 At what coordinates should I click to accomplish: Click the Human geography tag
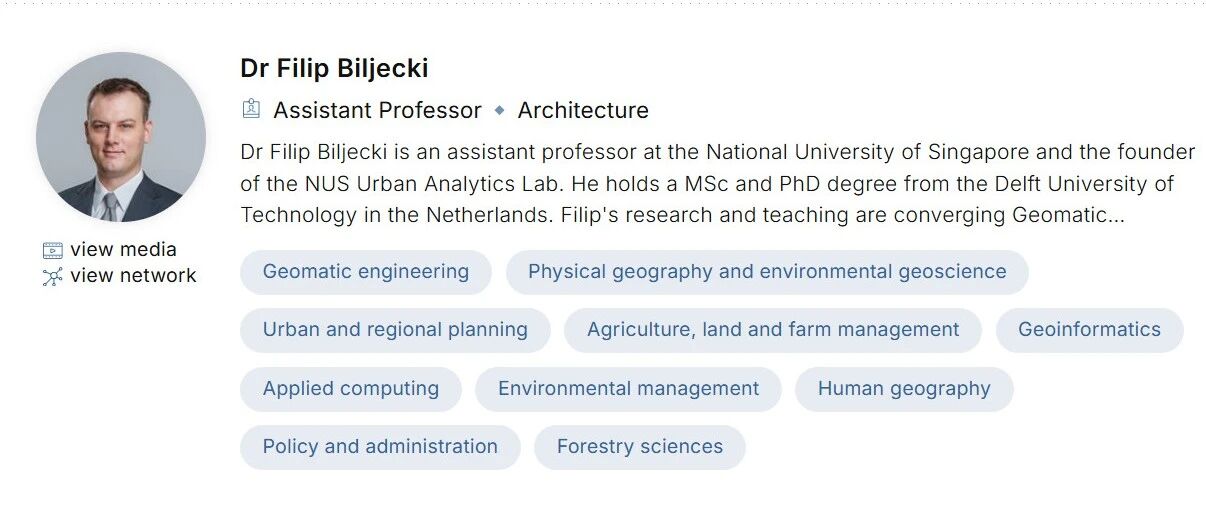(904, 389)
